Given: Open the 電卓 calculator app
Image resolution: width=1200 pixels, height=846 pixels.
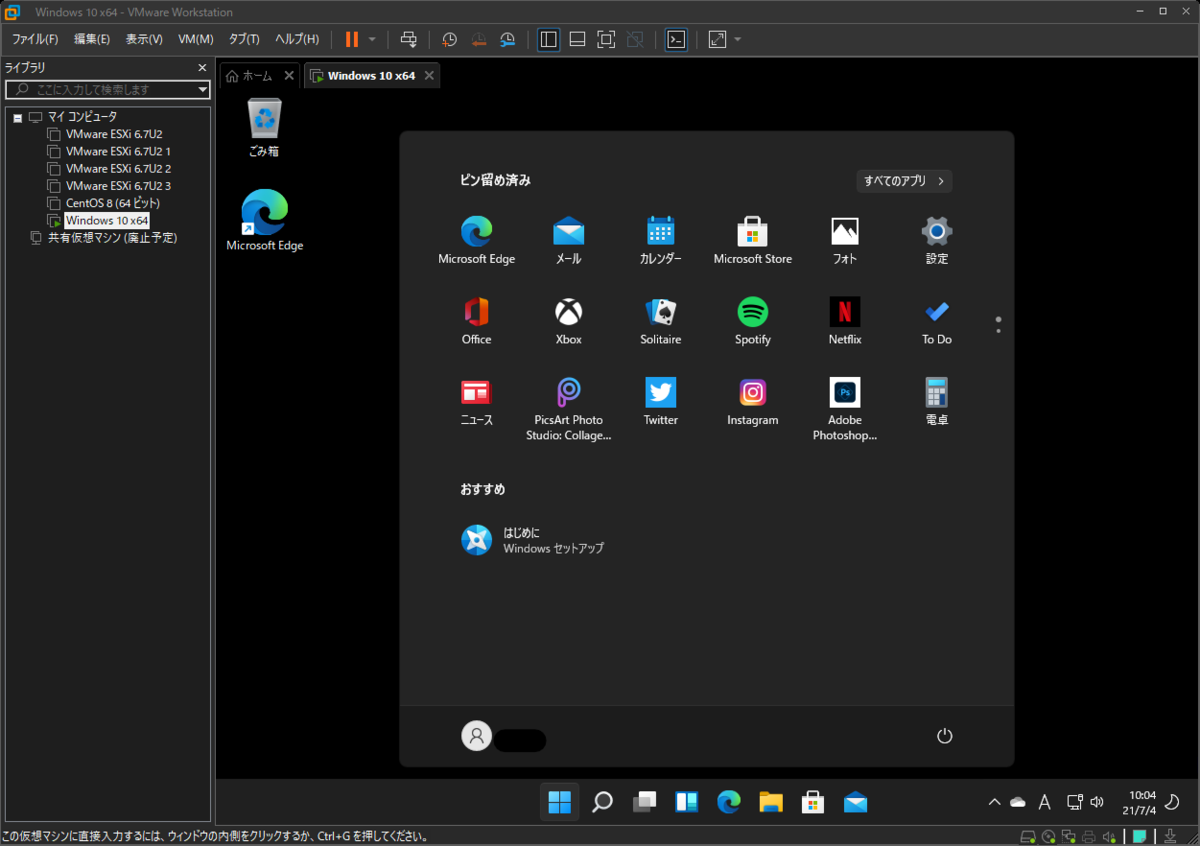Looking at the screenshot, I should (x=937, y=403).
